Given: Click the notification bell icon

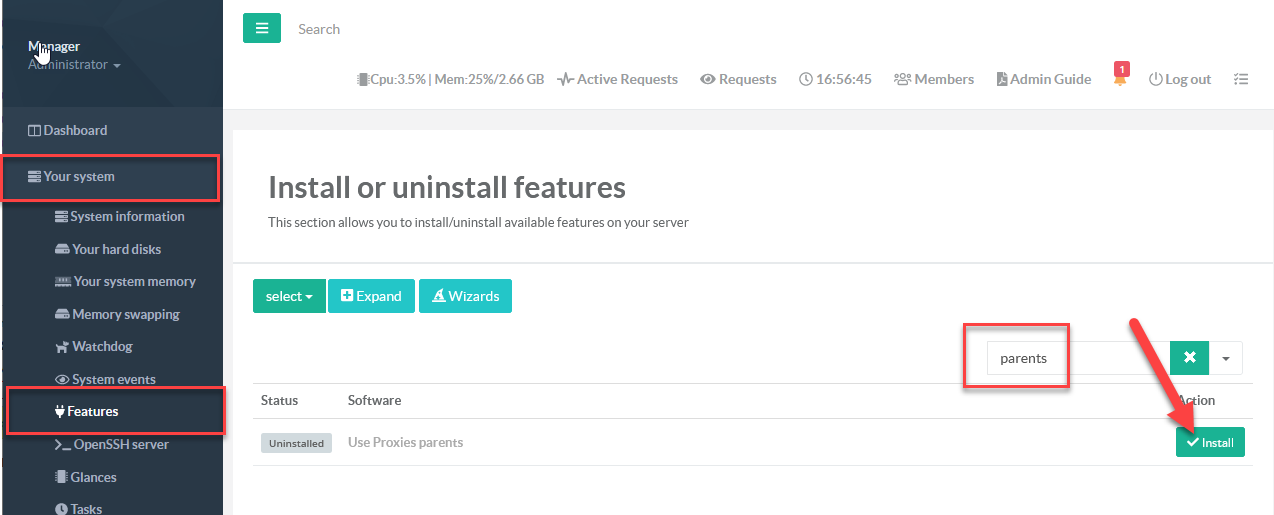Looking at the screenshot, I should pos(1120,79).
